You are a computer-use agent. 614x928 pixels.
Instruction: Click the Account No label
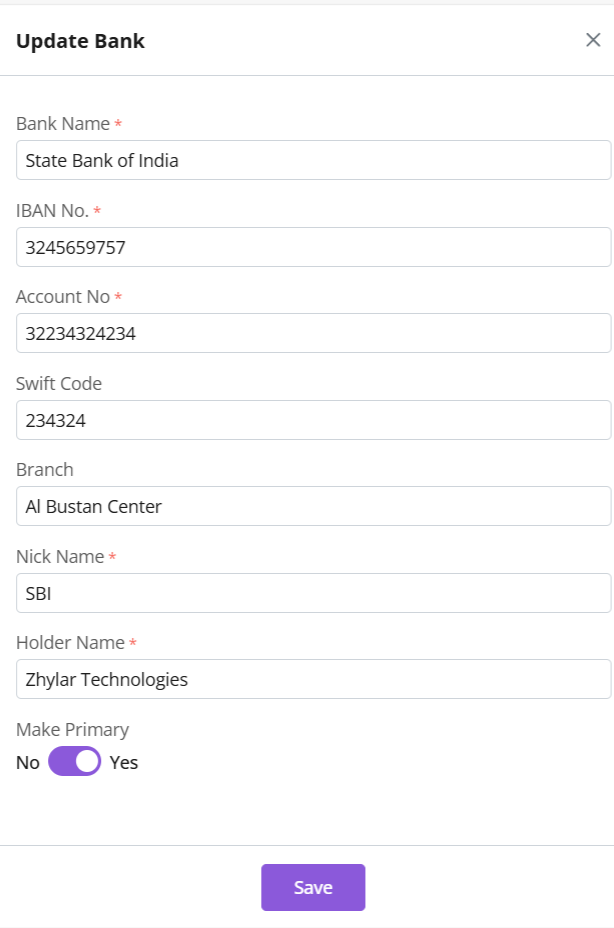[x=63, y=297]
